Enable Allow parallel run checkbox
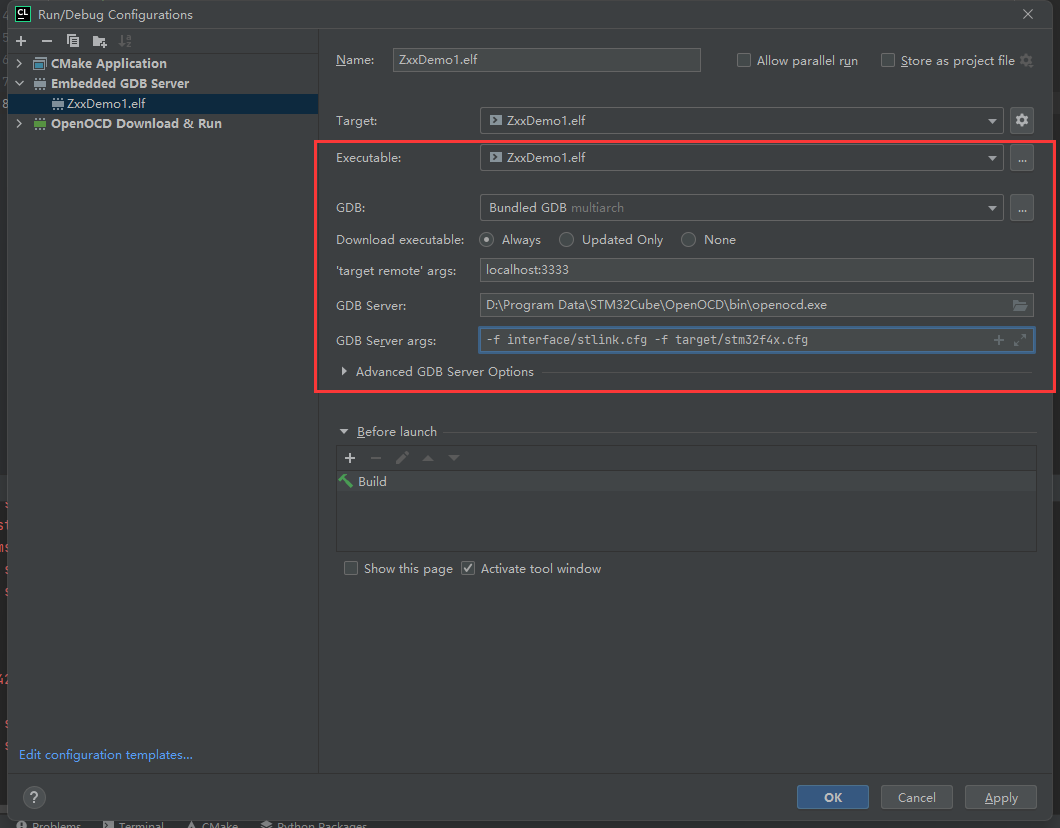The image size is (1060, 828). coord(744,60)
